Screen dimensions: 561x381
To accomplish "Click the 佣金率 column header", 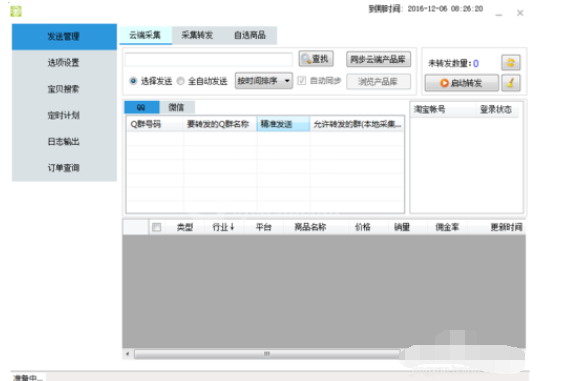I will click(447, 227).
